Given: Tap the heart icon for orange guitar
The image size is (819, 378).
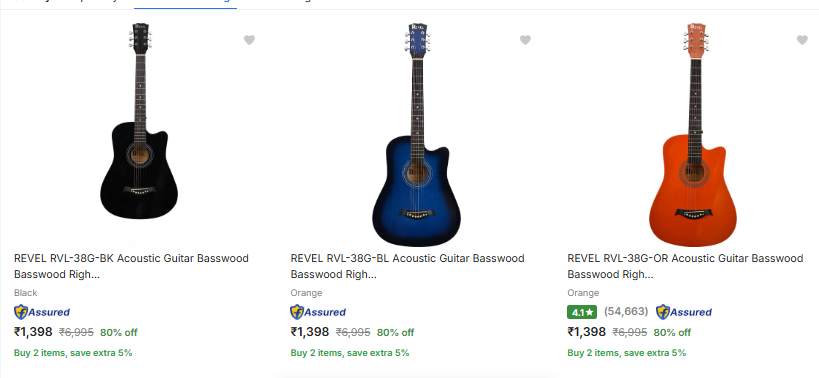Looking at the screenshot, I should coord(802,40).
